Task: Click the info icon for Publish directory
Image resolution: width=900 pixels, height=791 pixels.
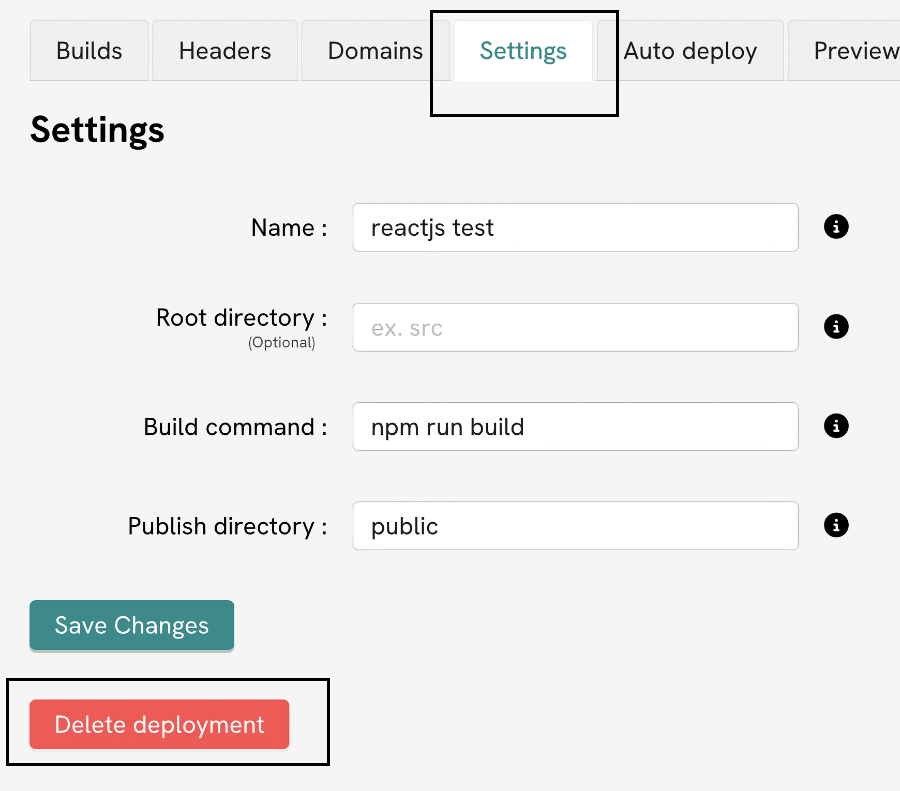Action: click(836, 526)
